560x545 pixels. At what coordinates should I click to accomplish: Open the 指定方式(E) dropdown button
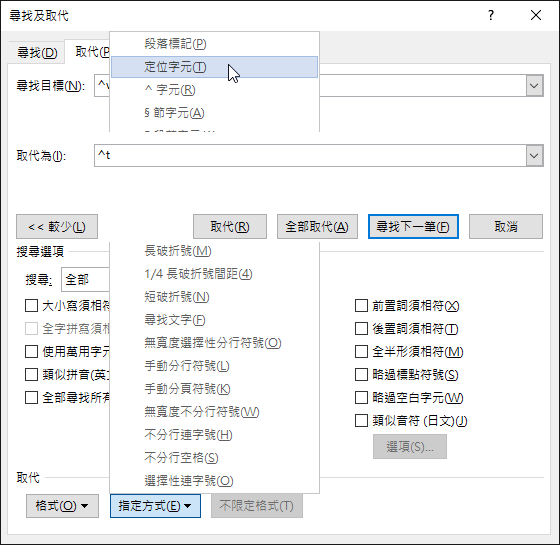coord(155,506)
